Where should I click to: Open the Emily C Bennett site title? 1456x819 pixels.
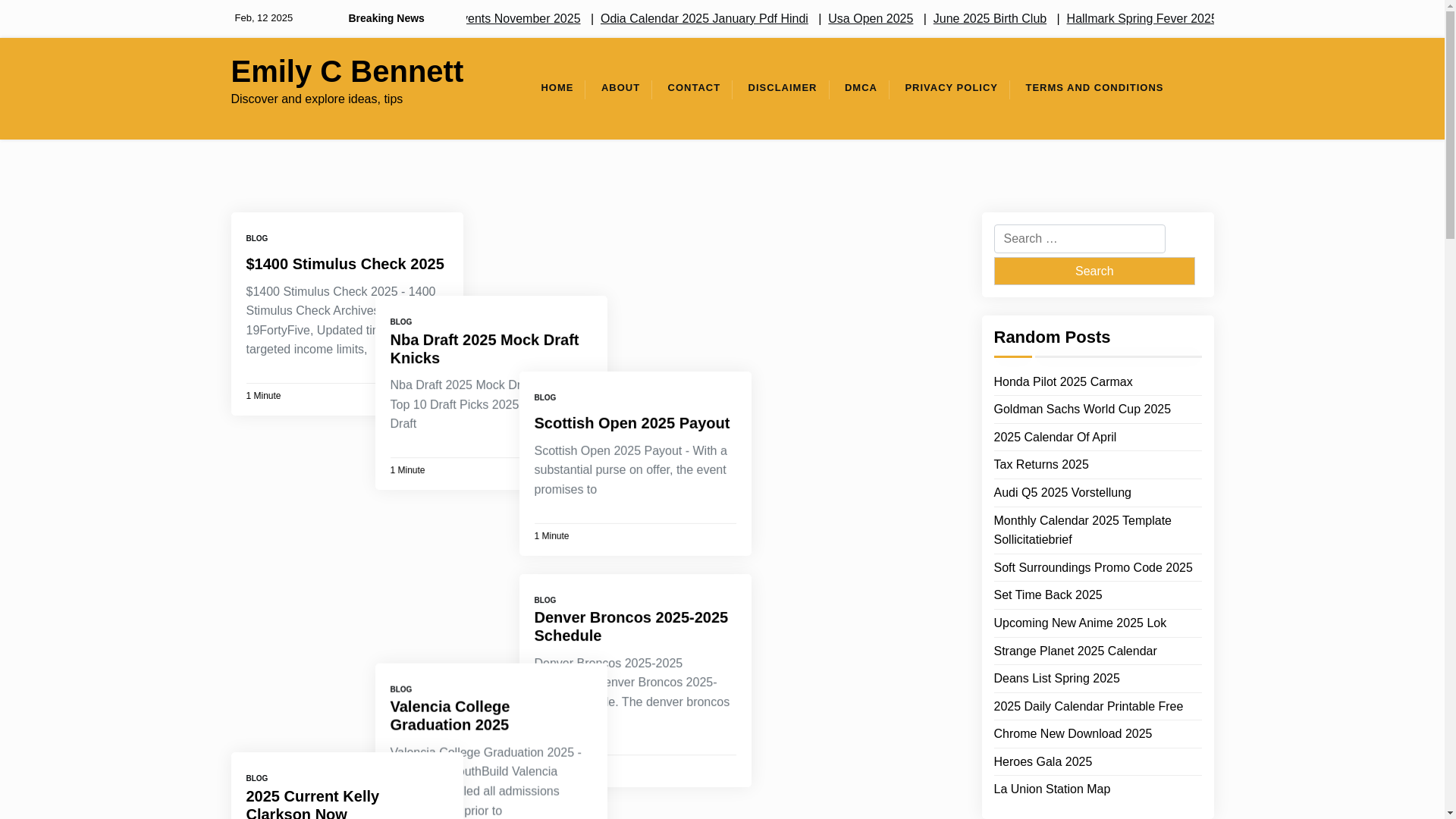347,71
